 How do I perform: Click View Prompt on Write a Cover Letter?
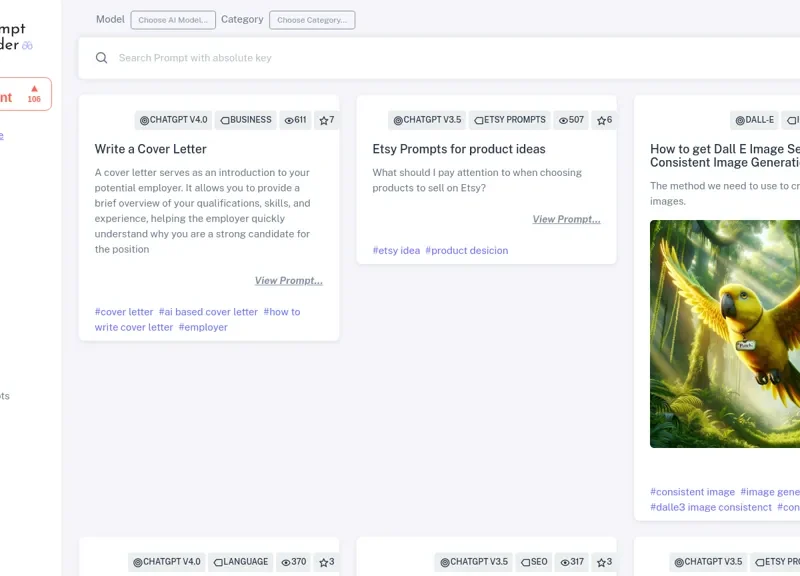(x=290, y=280)
